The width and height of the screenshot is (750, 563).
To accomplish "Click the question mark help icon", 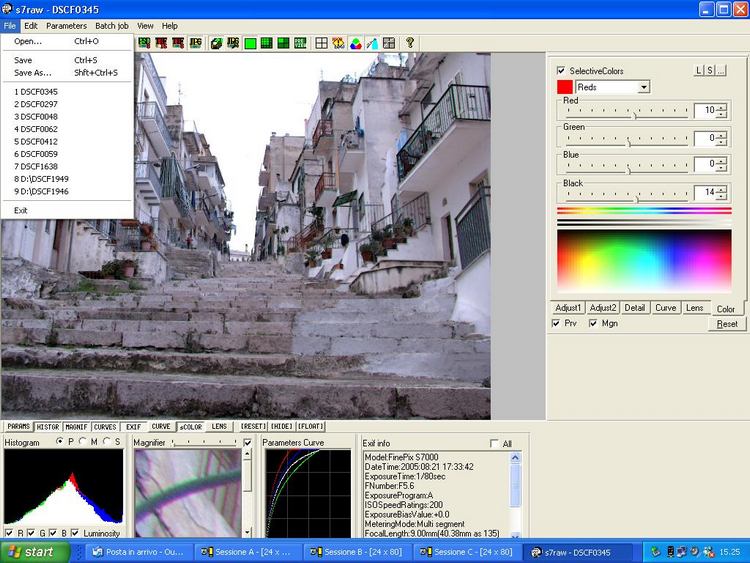I will tap(410, 43).
